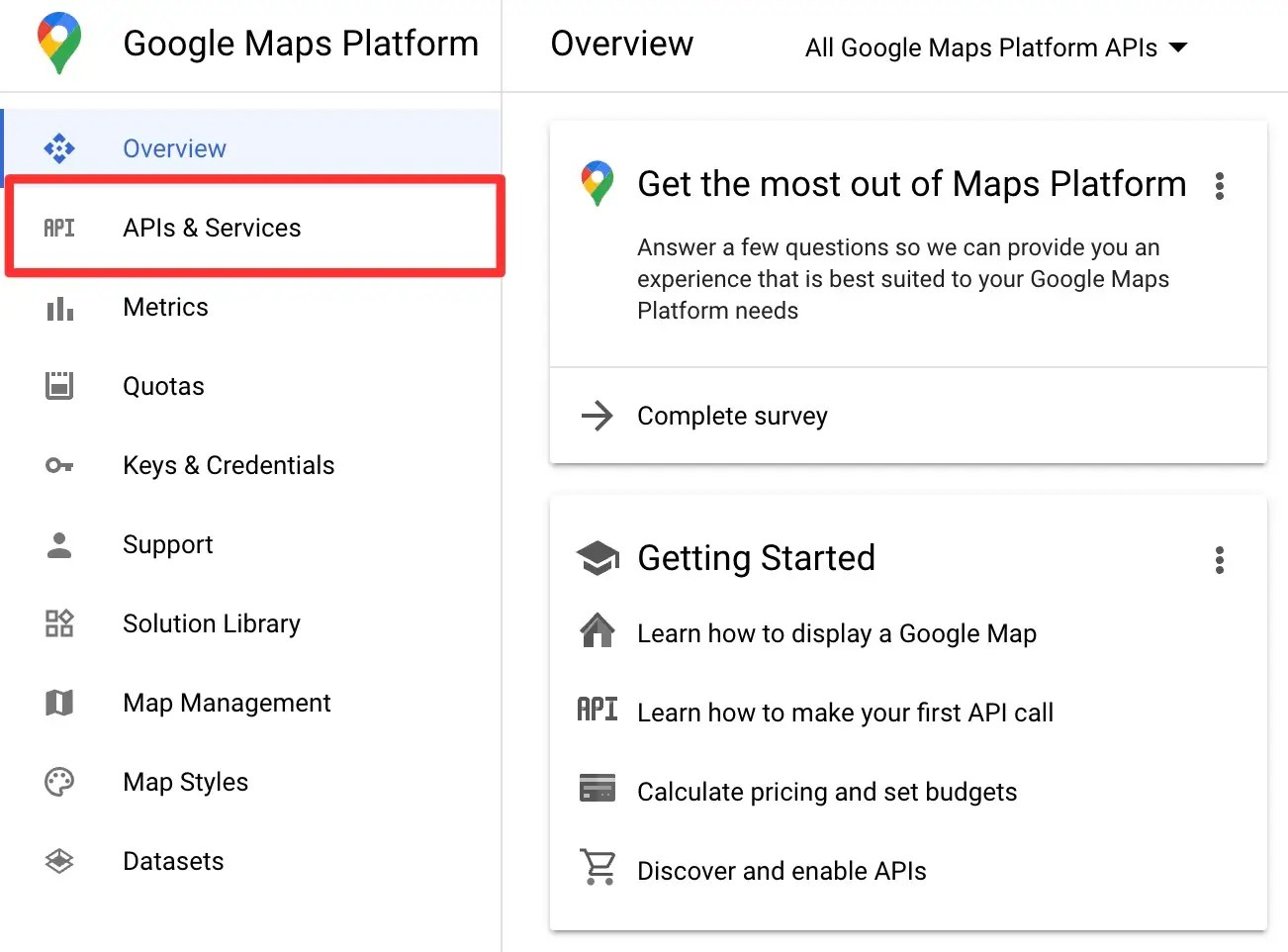Select the Datasets layers icon
1288x952 pixels.
point(59,861)
